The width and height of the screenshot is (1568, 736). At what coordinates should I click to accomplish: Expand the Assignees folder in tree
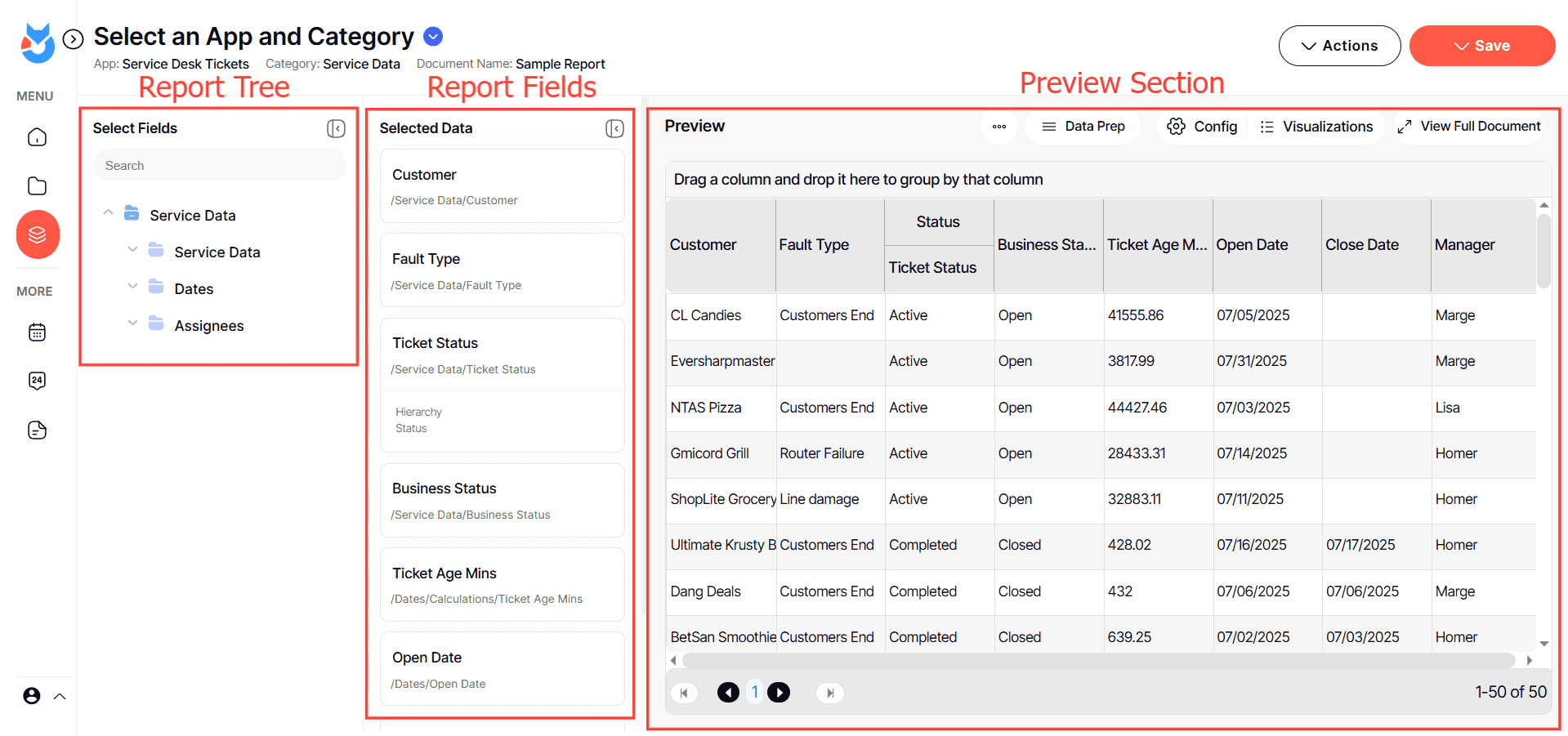click(132, 324)
